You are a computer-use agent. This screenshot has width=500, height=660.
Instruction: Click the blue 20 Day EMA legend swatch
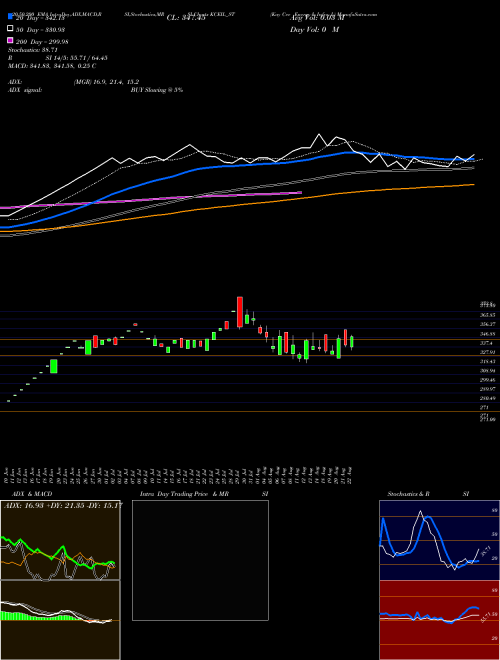pos(10,16)
